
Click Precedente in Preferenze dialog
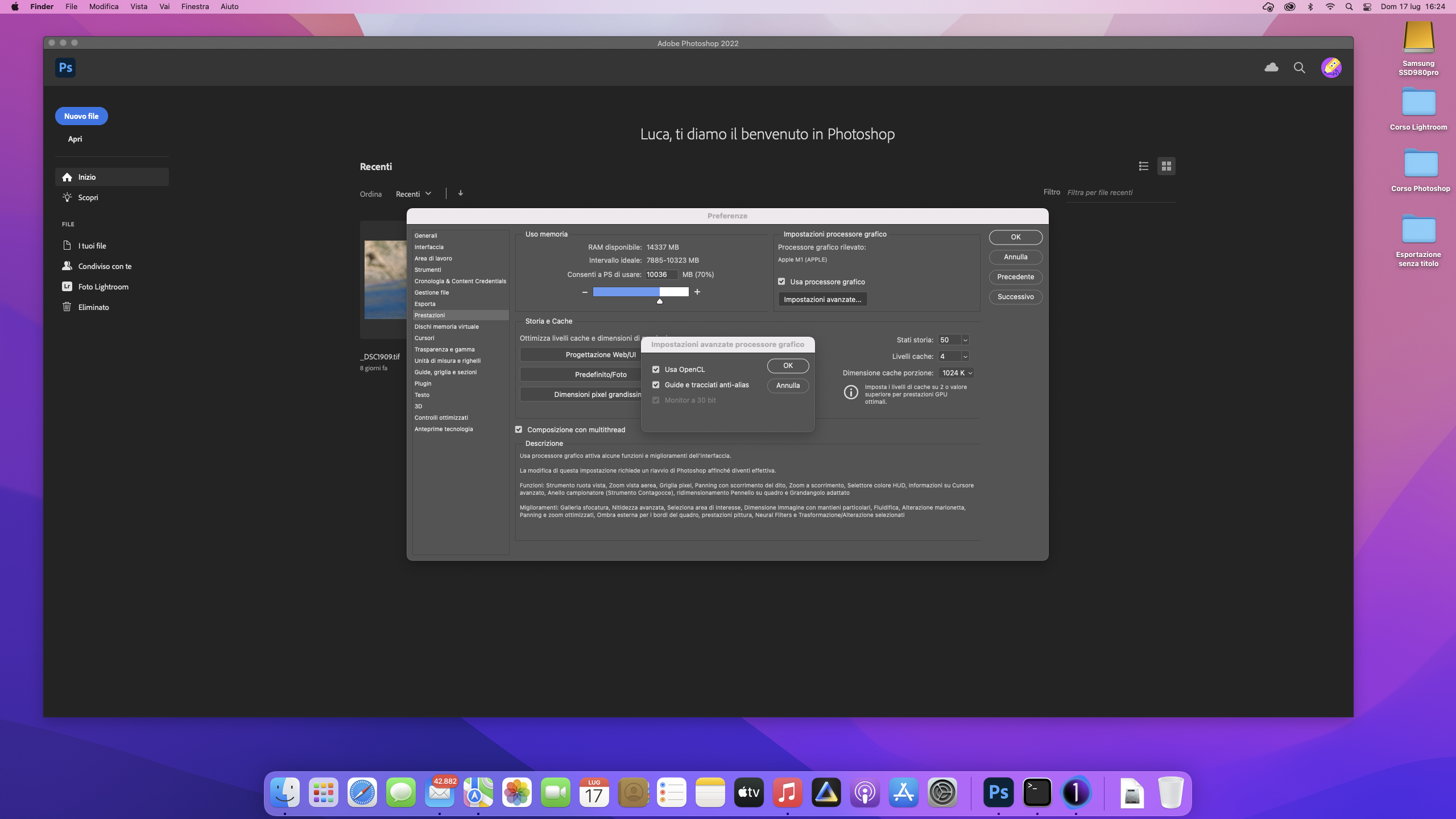click(x=1016, y=277)
